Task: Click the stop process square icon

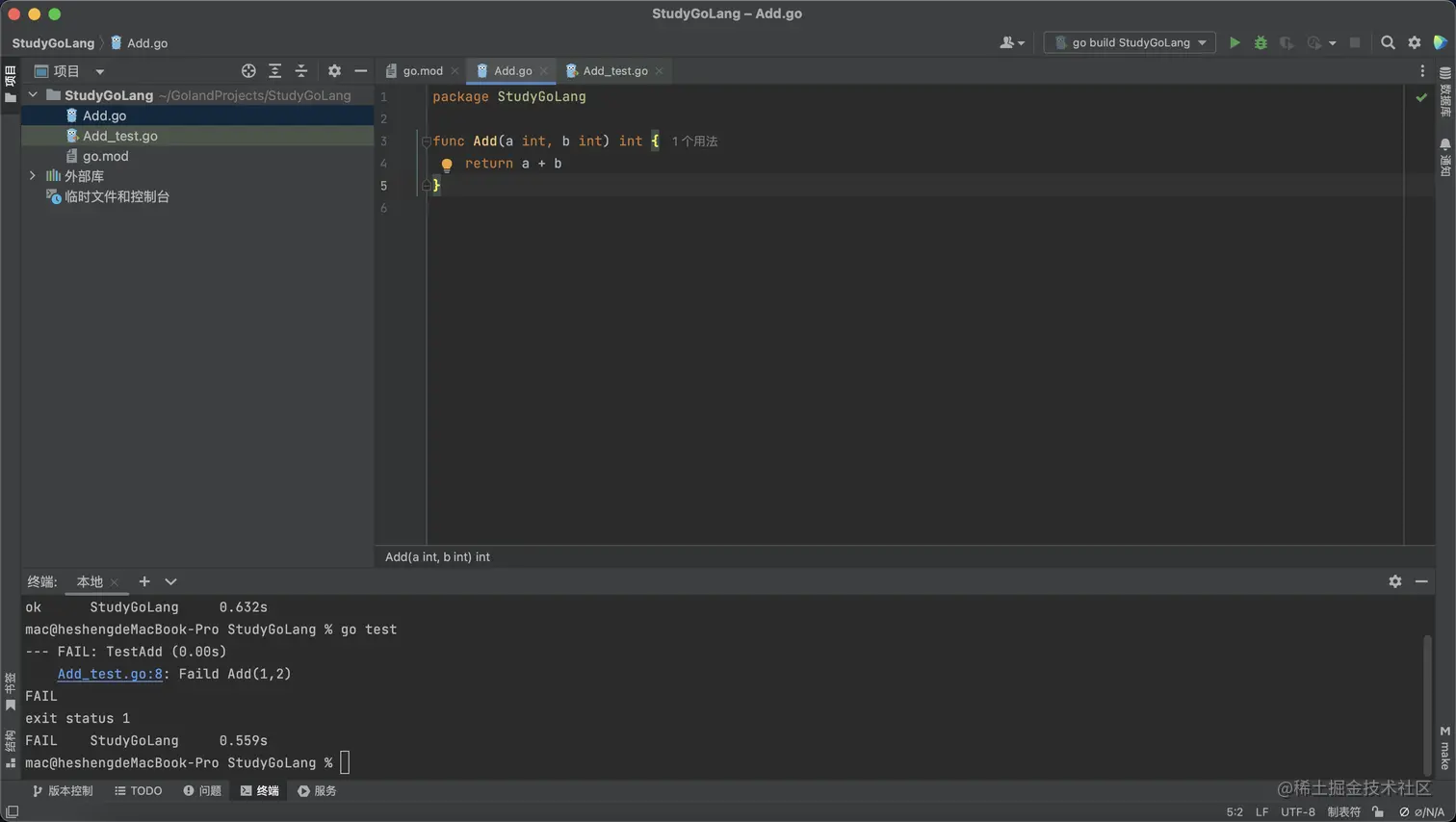Action: coord(1355,42)
